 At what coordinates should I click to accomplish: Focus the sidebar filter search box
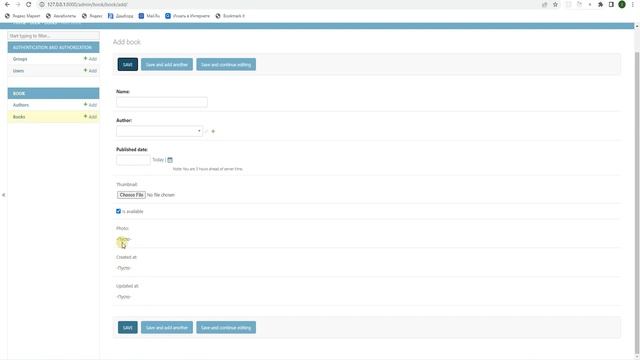pyautogui.click(x=53, y=36)
